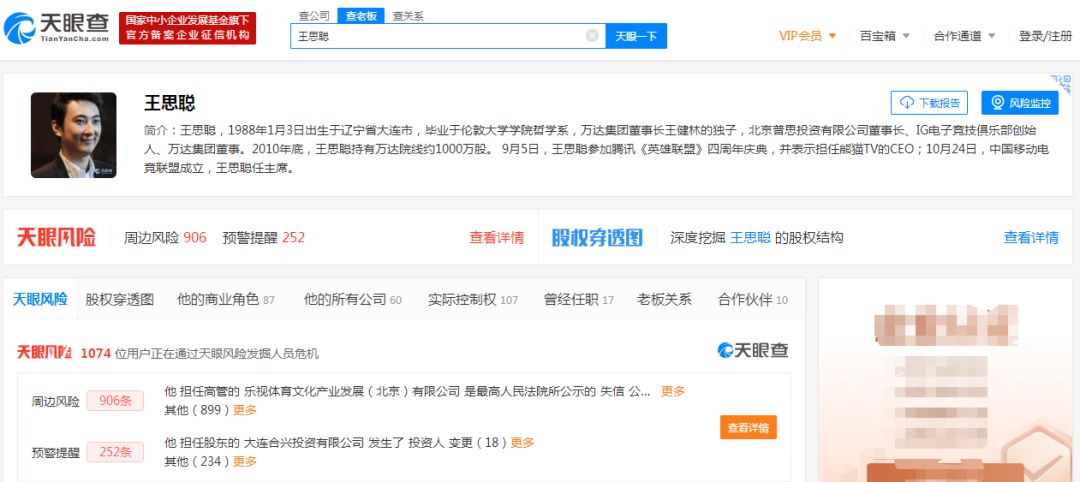Click the blue 查看详情 for 股权穿透图

tap(1031, 238)
